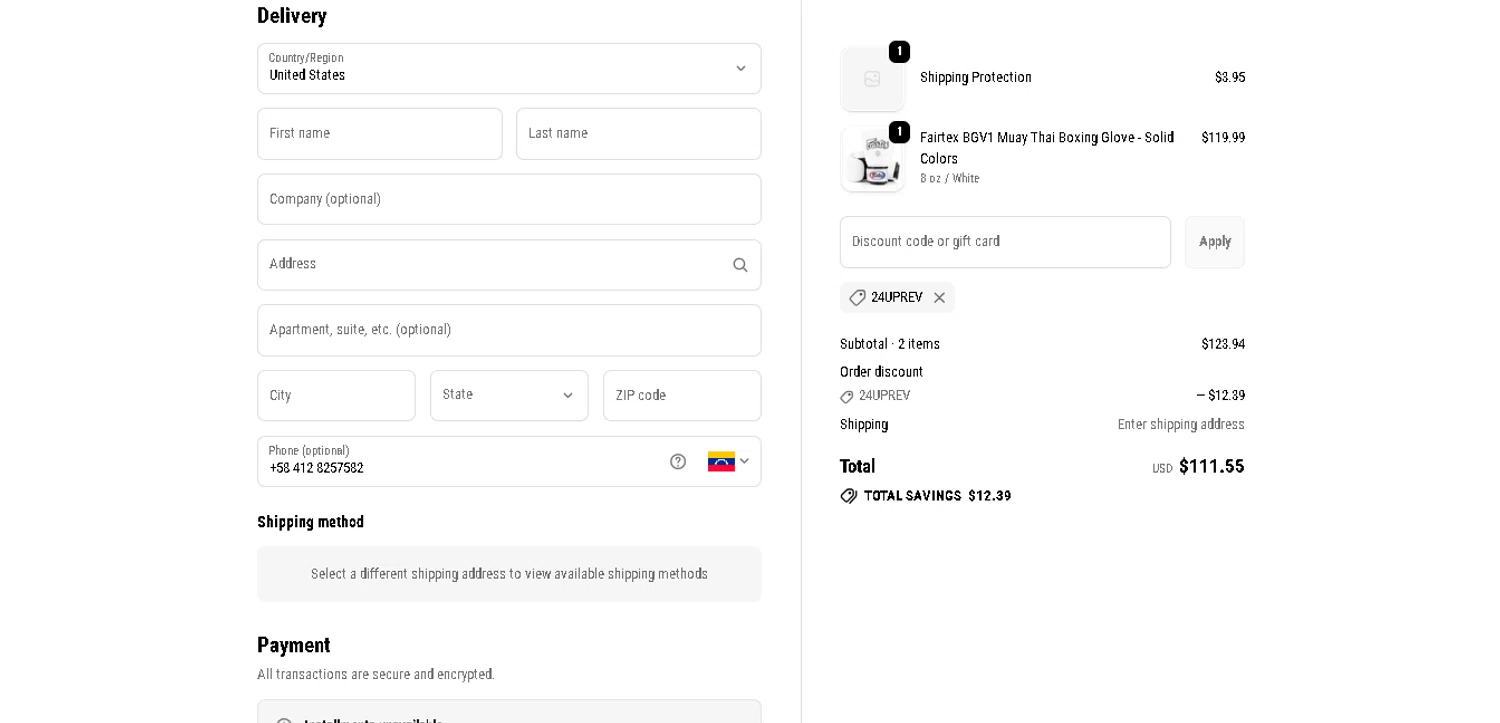Click the City text field
Screen dimensions: 1500x723
point(336,396)
